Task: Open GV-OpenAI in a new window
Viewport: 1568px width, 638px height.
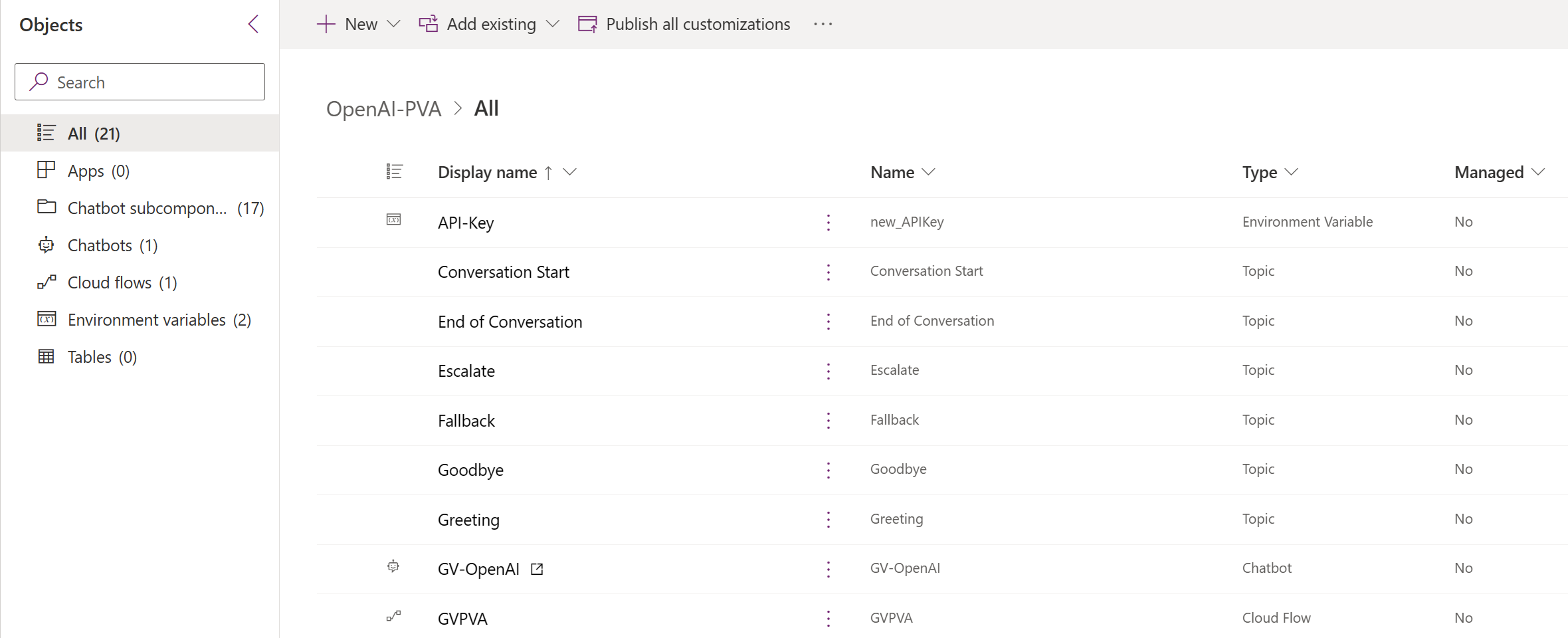Action: 537,569
